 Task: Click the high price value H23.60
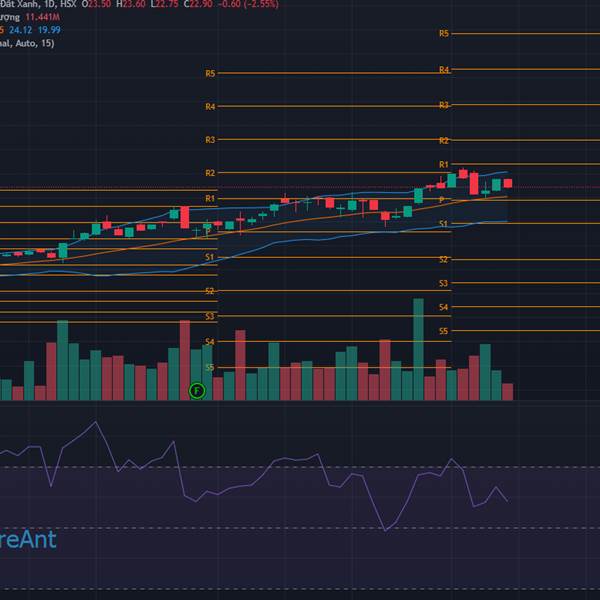coord(130,4)
